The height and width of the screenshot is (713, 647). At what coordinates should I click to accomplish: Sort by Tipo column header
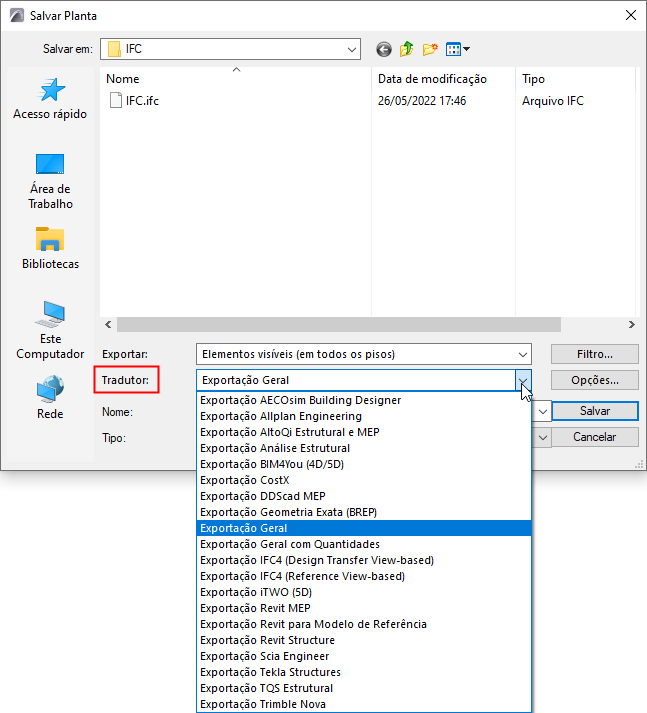[575, 79]
